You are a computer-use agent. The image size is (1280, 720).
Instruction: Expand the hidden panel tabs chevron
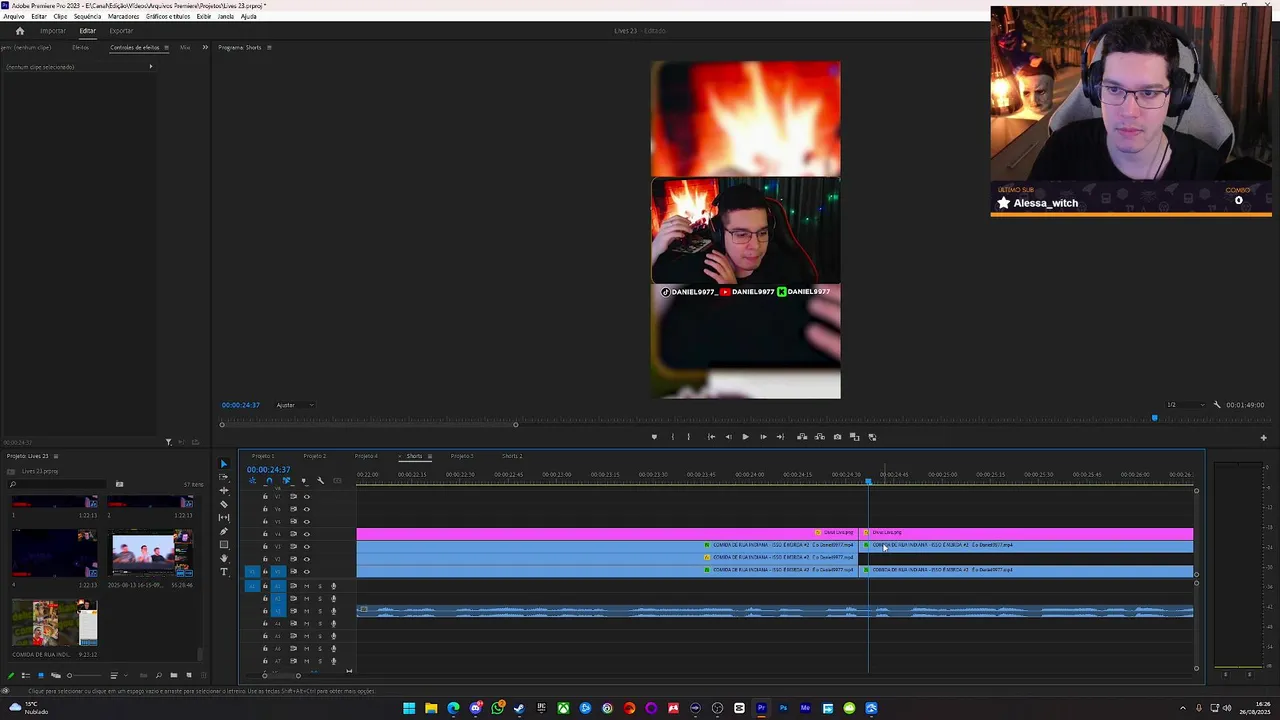coord(205,47)
